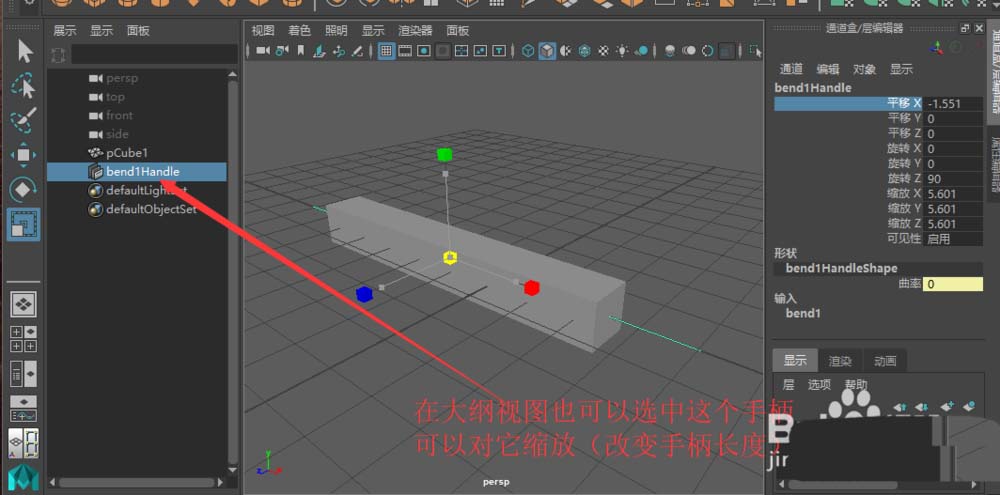This screenshot has height=495, width=1000.
Task: Open grease pencil icon
Action: (x=358, y=50)
